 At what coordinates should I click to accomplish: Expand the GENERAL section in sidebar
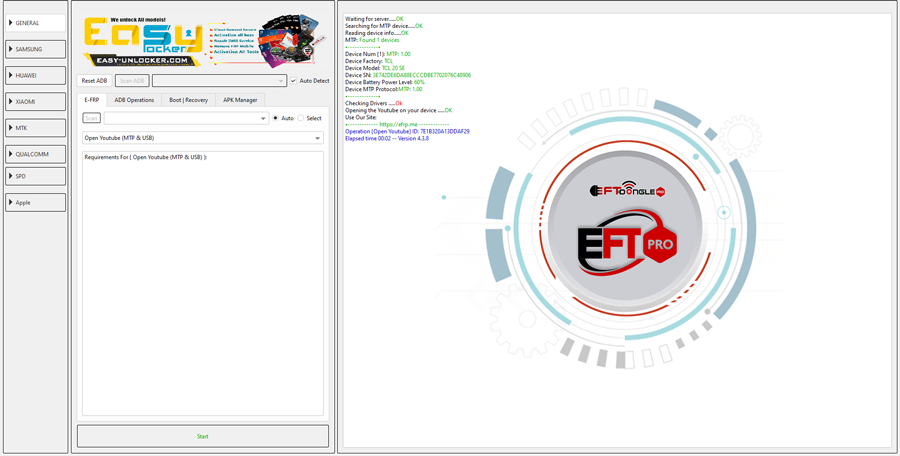pyautogui.click(x=36, y=23)
